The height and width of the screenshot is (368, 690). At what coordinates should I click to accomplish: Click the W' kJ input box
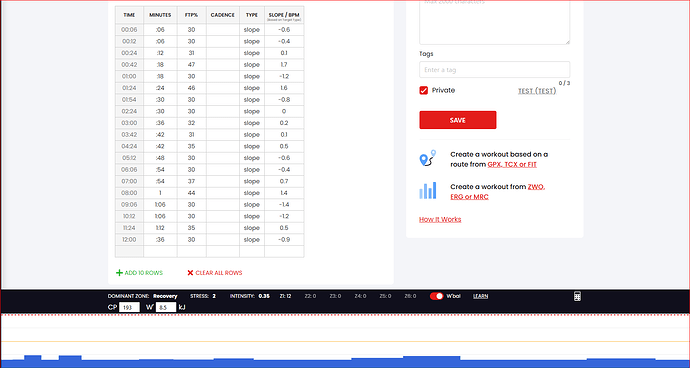(166, 307)
